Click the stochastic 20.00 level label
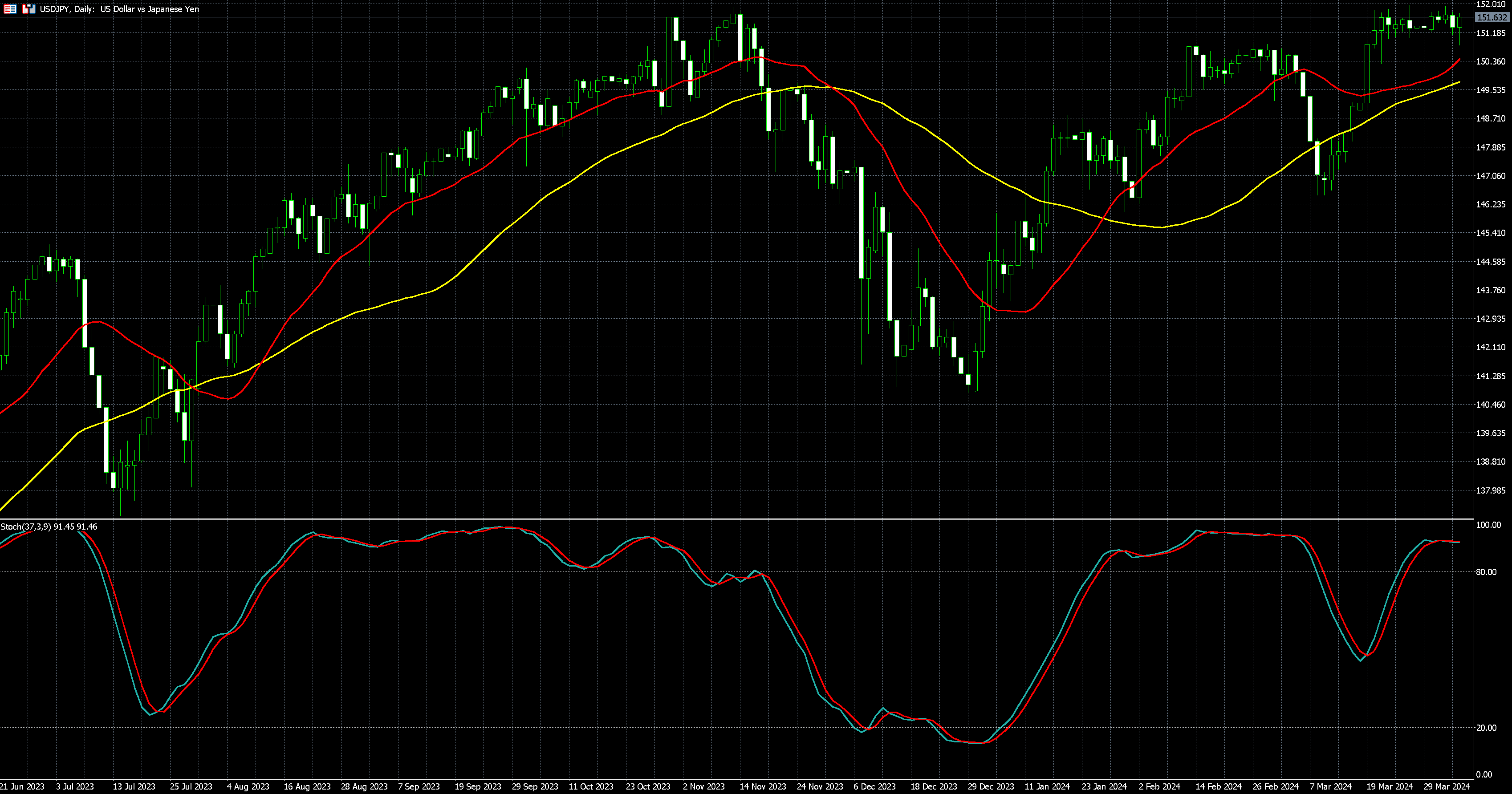Screen dimensions: 1512x794 1486,728
